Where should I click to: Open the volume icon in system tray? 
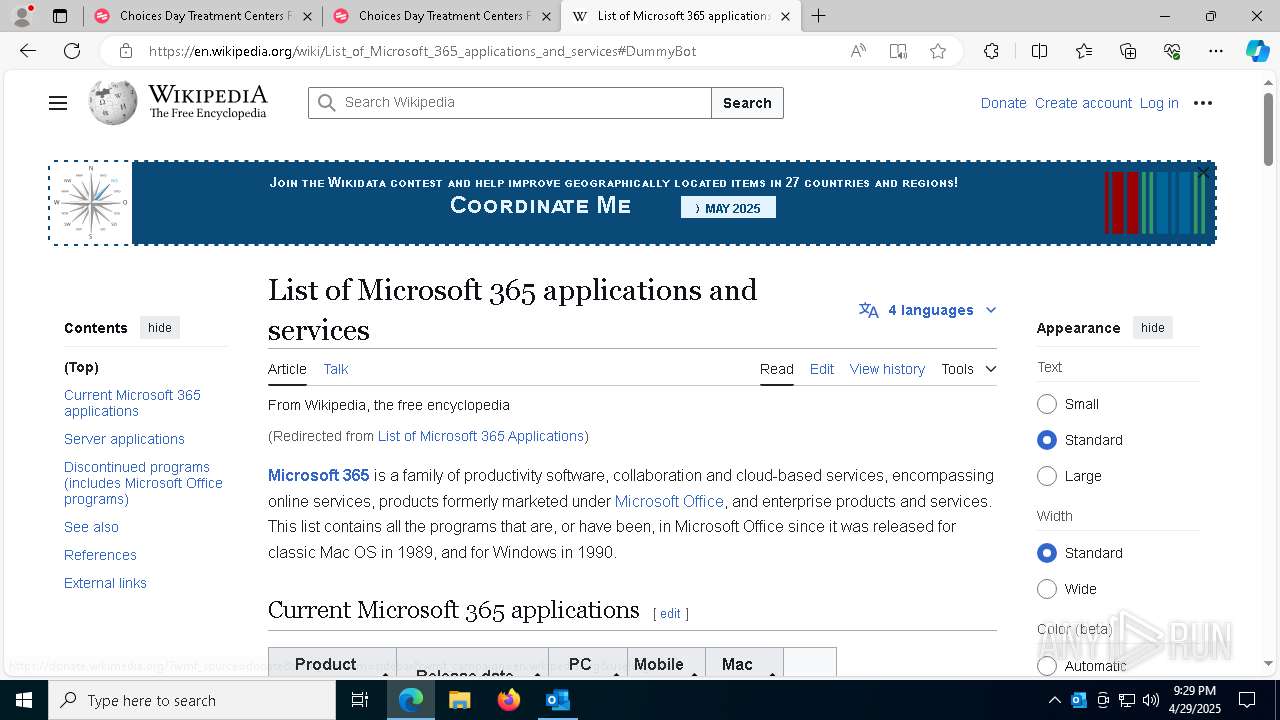(x=1151, y=700)
